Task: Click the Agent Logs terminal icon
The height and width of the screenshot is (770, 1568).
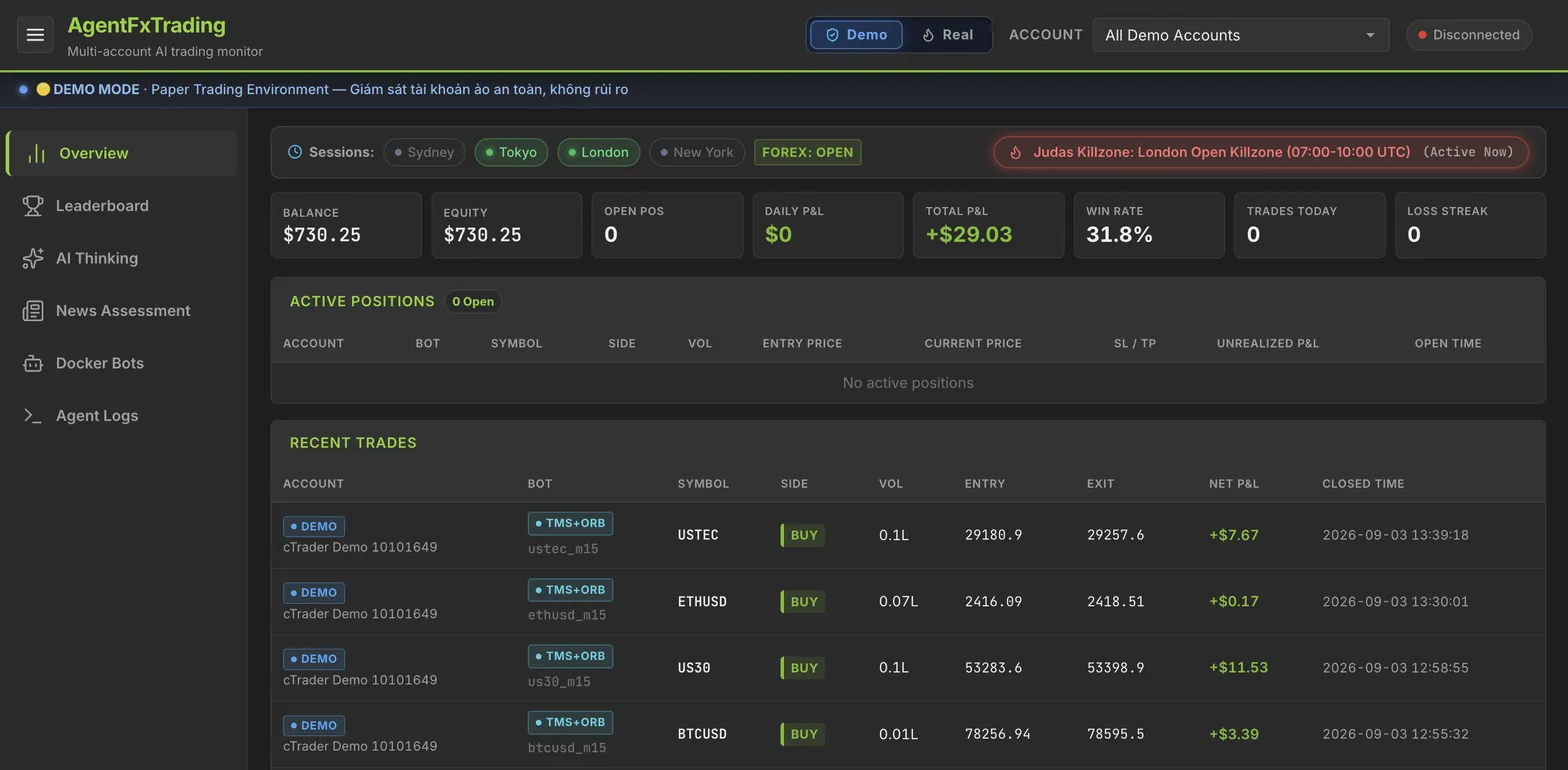Action: tap(33, 416)
